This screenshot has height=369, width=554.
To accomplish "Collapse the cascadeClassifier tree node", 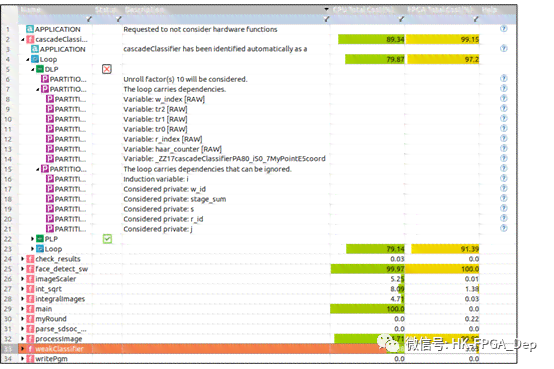I will point(23,39).
